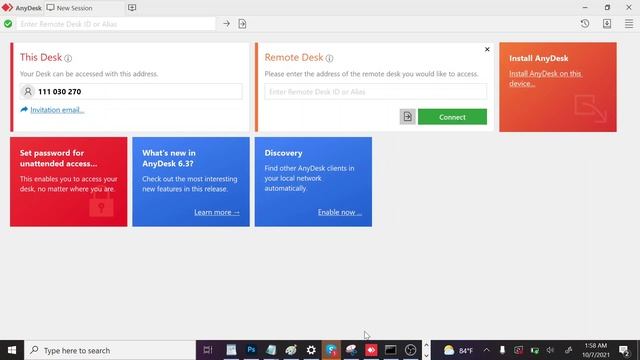This screenshot has width=640, height=360.
Task: Open the orange-highlighted taskbar app icon
Action: (331, 350)
